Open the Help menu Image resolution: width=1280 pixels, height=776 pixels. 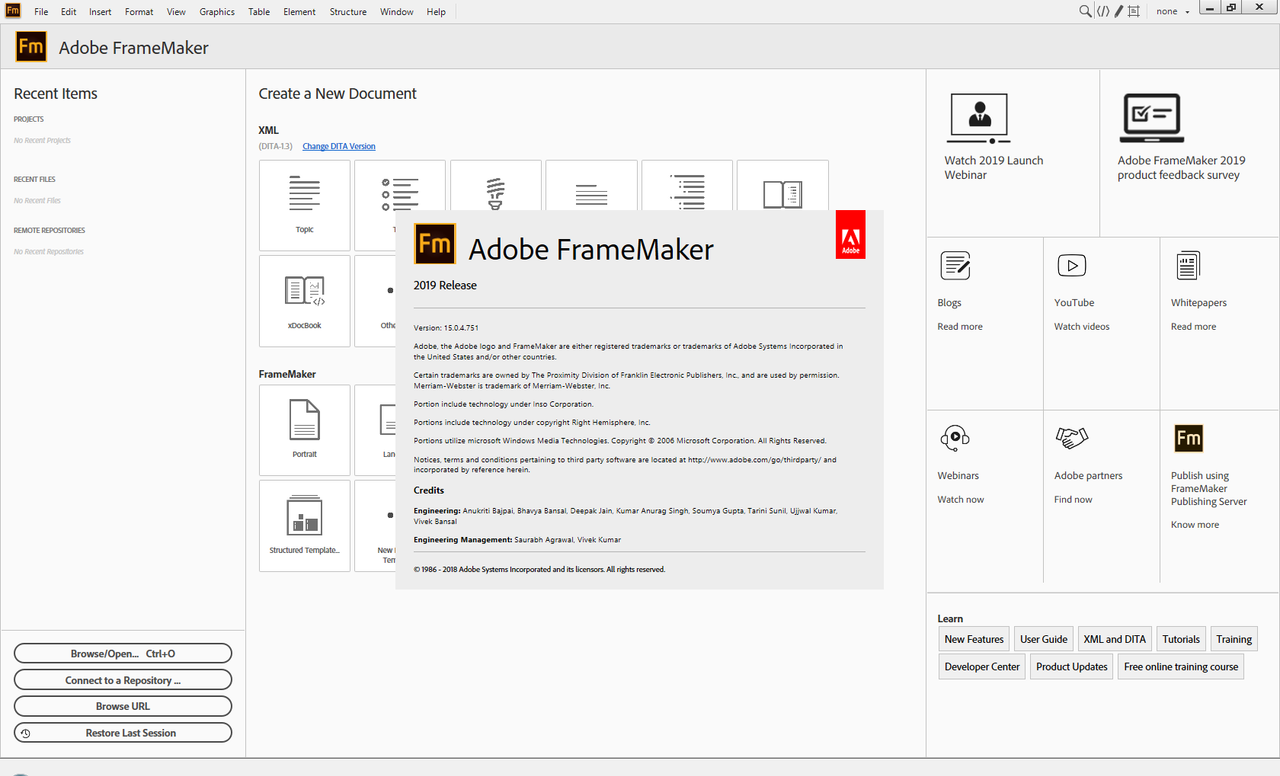(436, 12)
